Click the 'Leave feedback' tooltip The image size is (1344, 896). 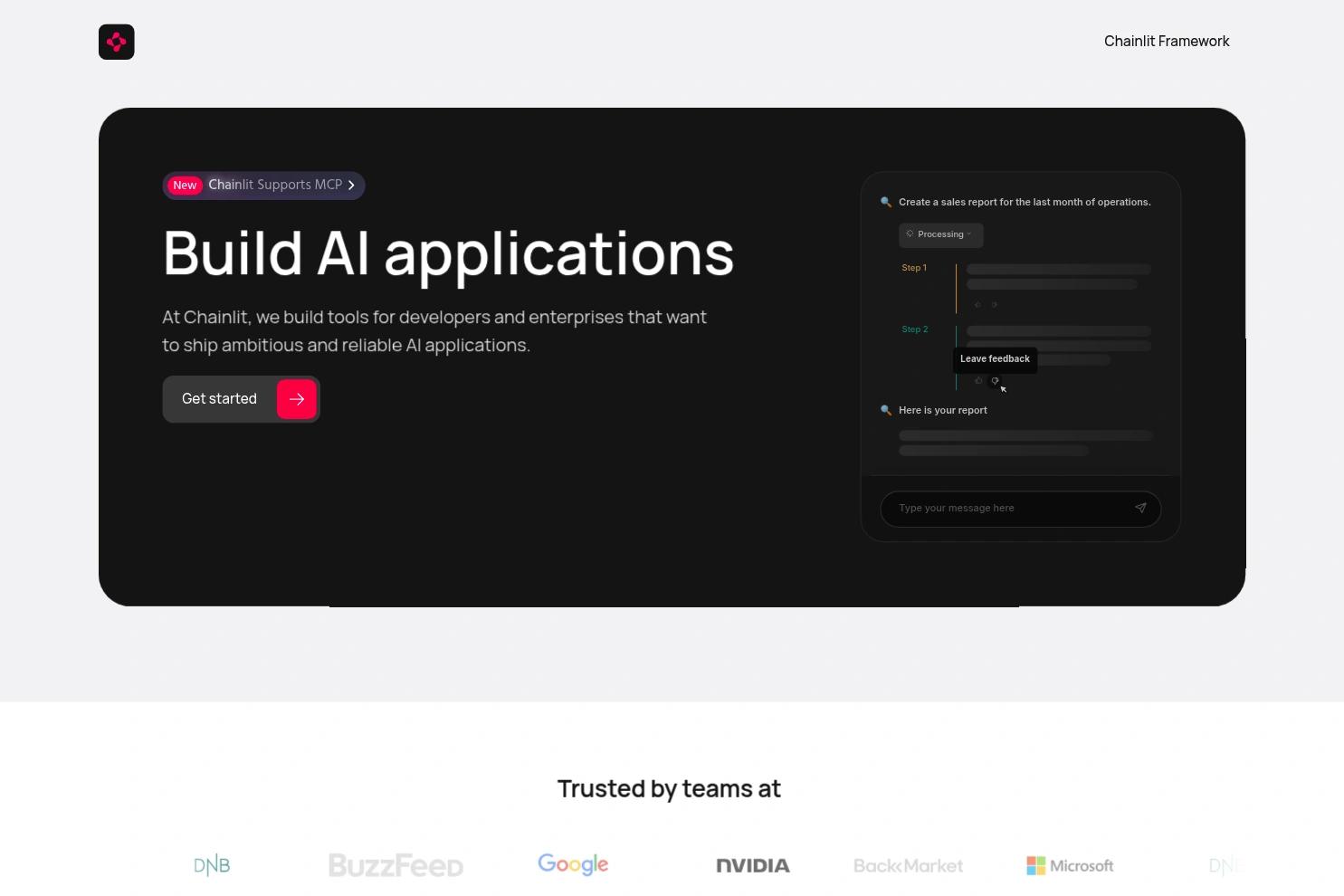tap(995, 359)
